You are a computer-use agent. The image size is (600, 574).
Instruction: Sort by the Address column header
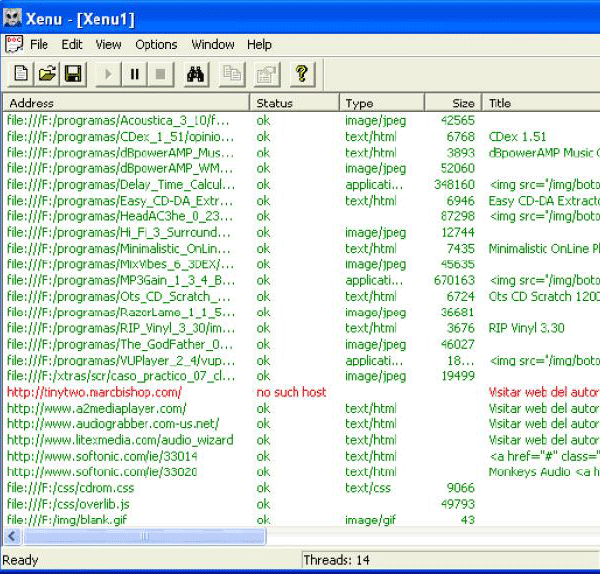click(x=126, y=103)
